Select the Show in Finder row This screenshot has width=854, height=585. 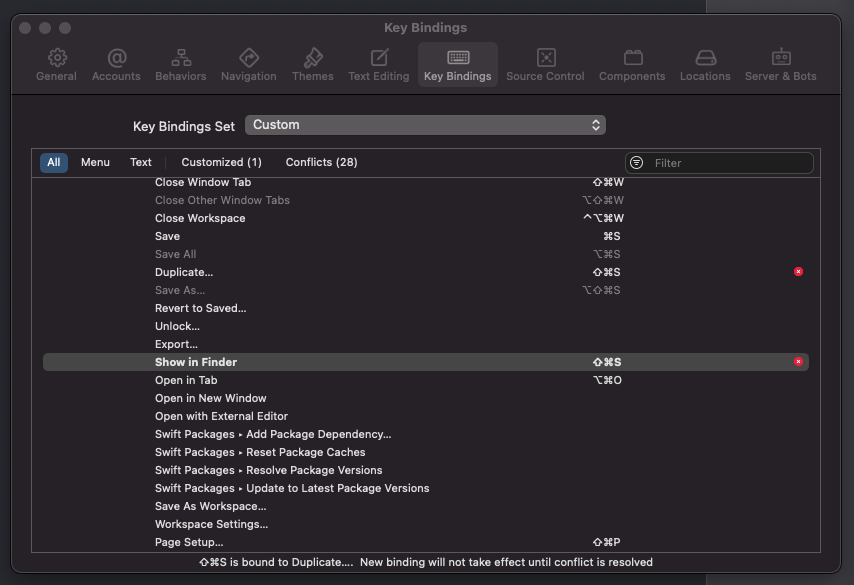426,362
